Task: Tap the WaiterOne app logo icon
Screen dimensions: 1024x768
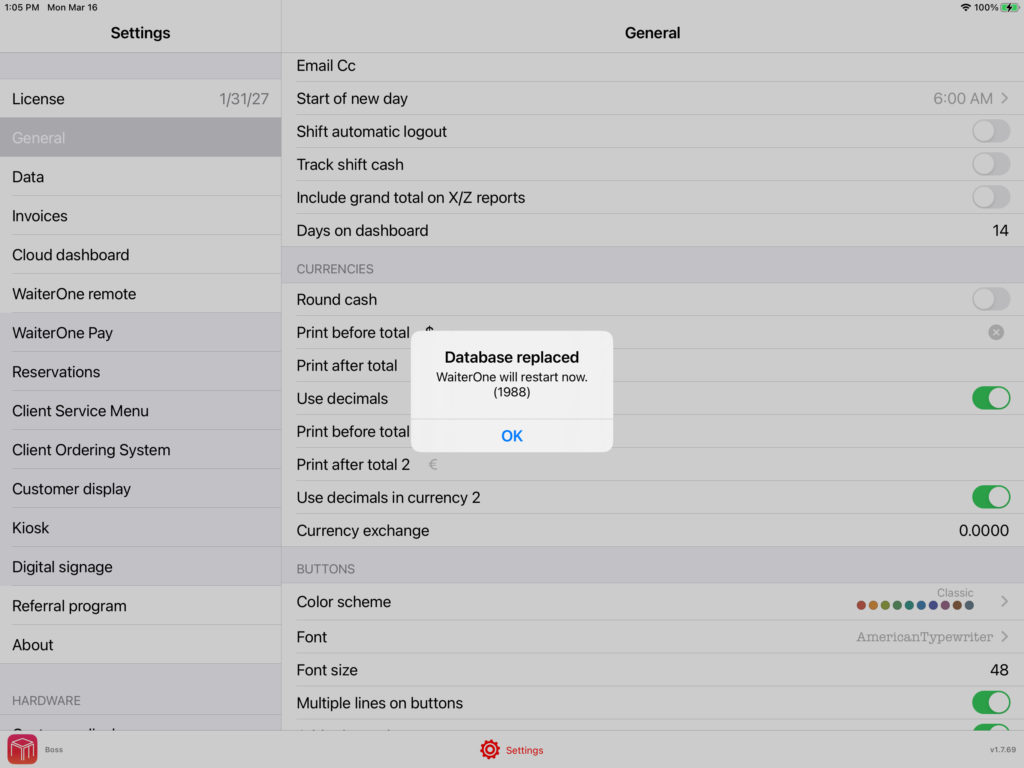Action: (22, 749)
